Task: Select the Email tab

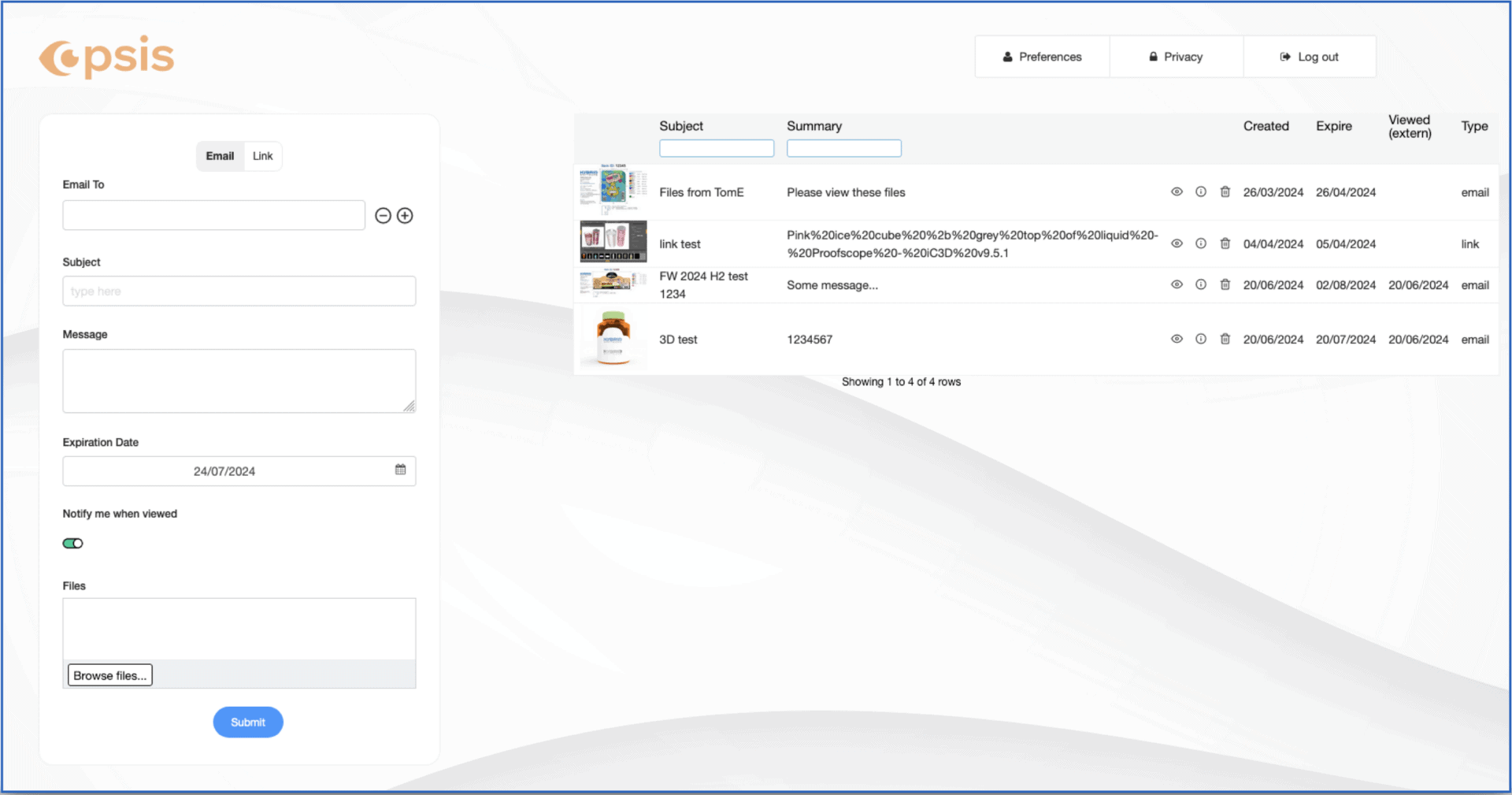Action: (220, 156)
